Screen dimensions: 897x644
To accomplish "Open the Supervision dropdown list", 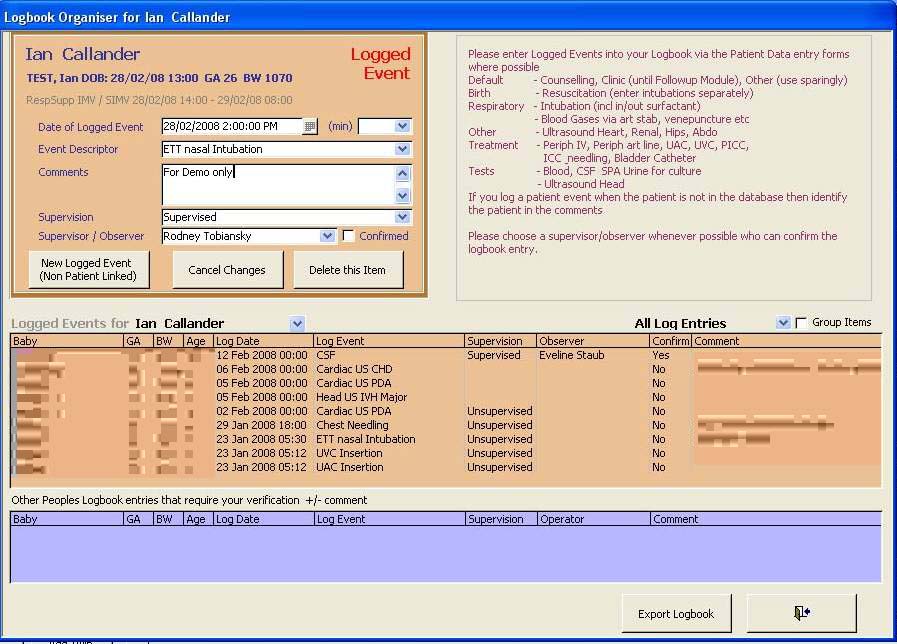I will [x=402, y=217].
